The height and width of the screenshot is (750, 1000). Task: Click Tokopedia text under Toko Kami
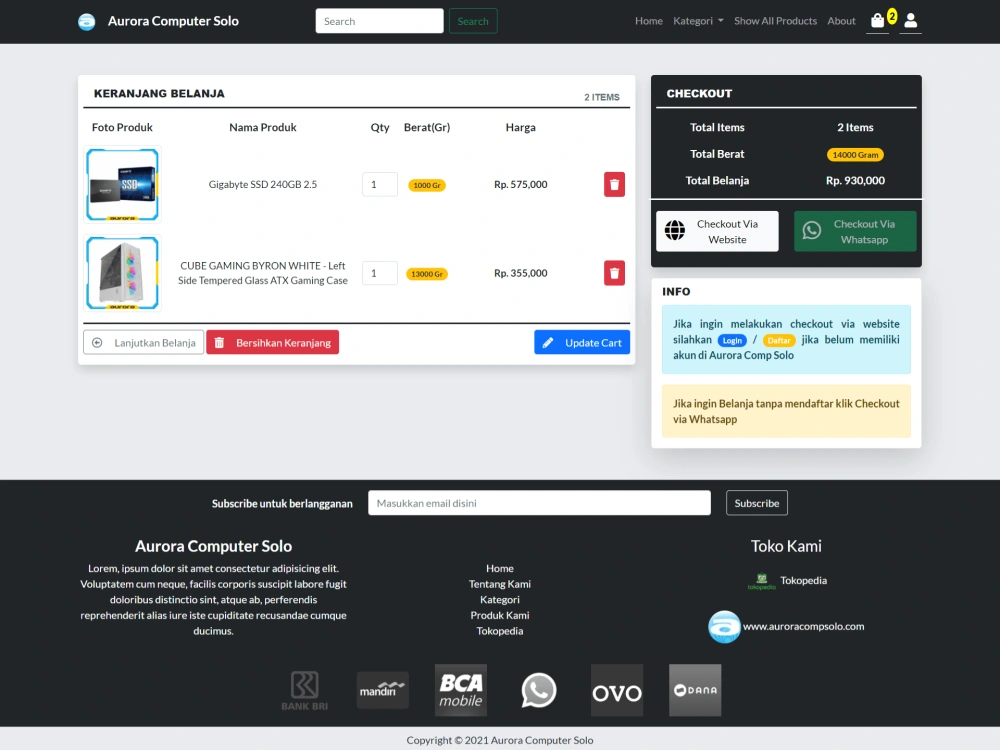coord(804,580)
